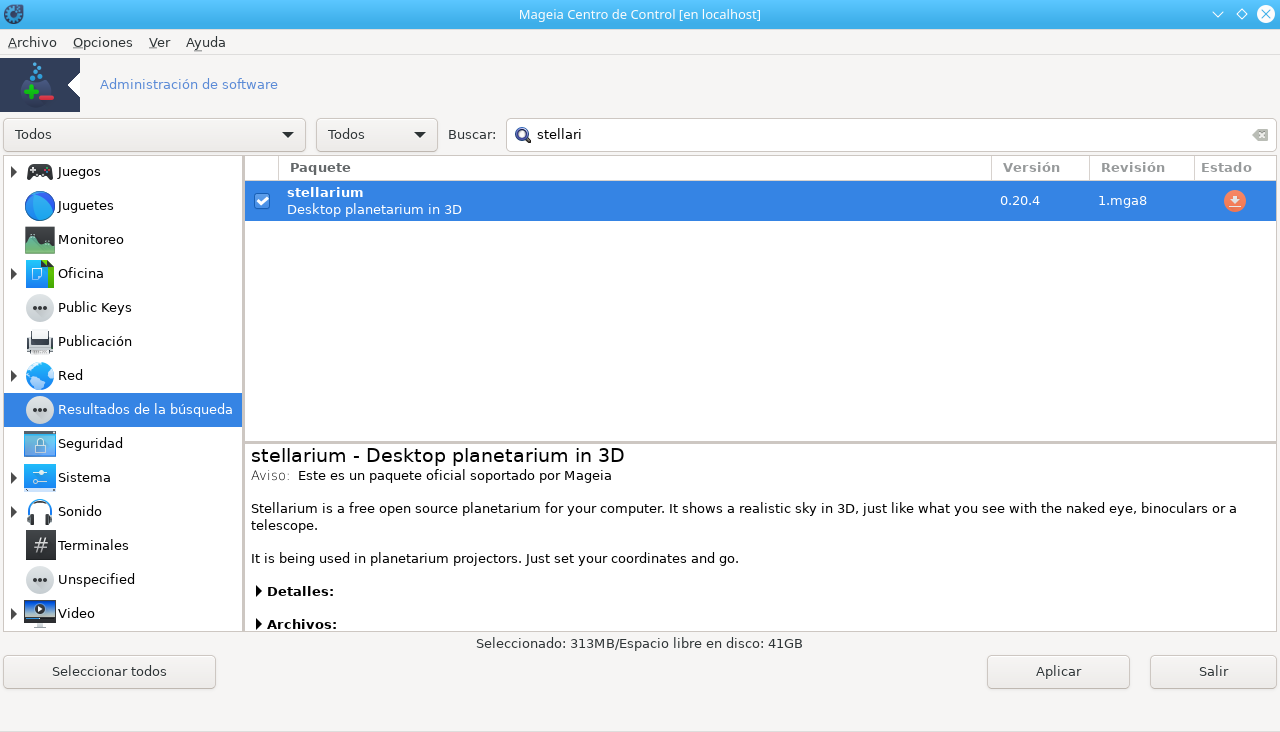The image size is (1280, 732).
Task: Click Aplicar to install packages
Action: [1058, 672]
